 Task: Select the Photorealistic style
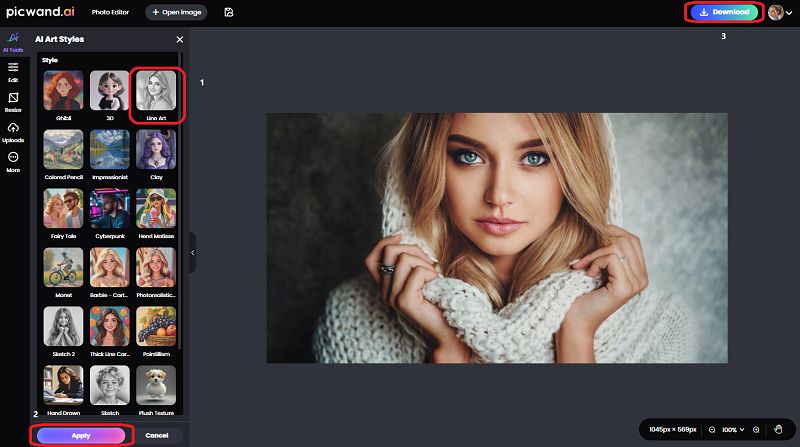pos(156,272)
